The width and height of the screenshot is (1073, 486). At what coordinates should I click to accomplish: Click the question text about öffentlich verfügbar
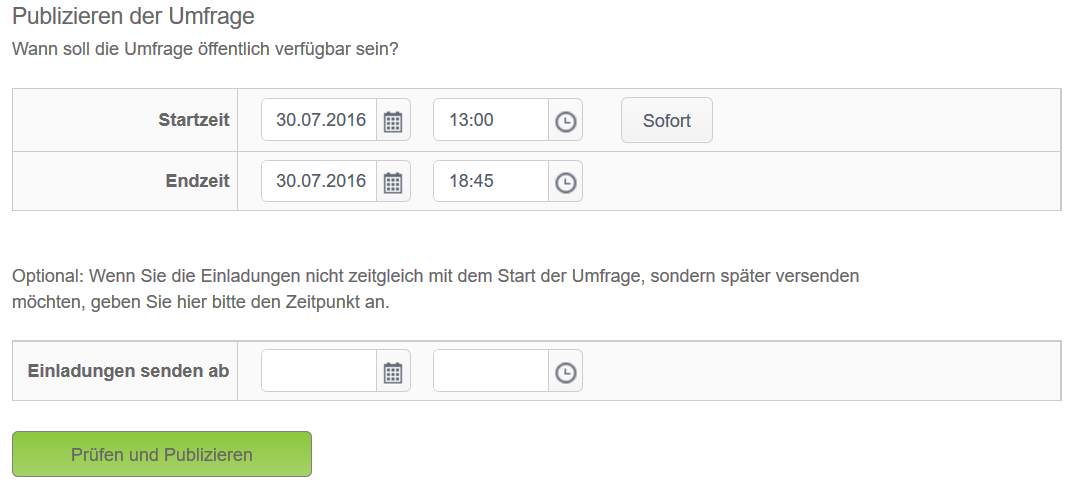[205, 50]
